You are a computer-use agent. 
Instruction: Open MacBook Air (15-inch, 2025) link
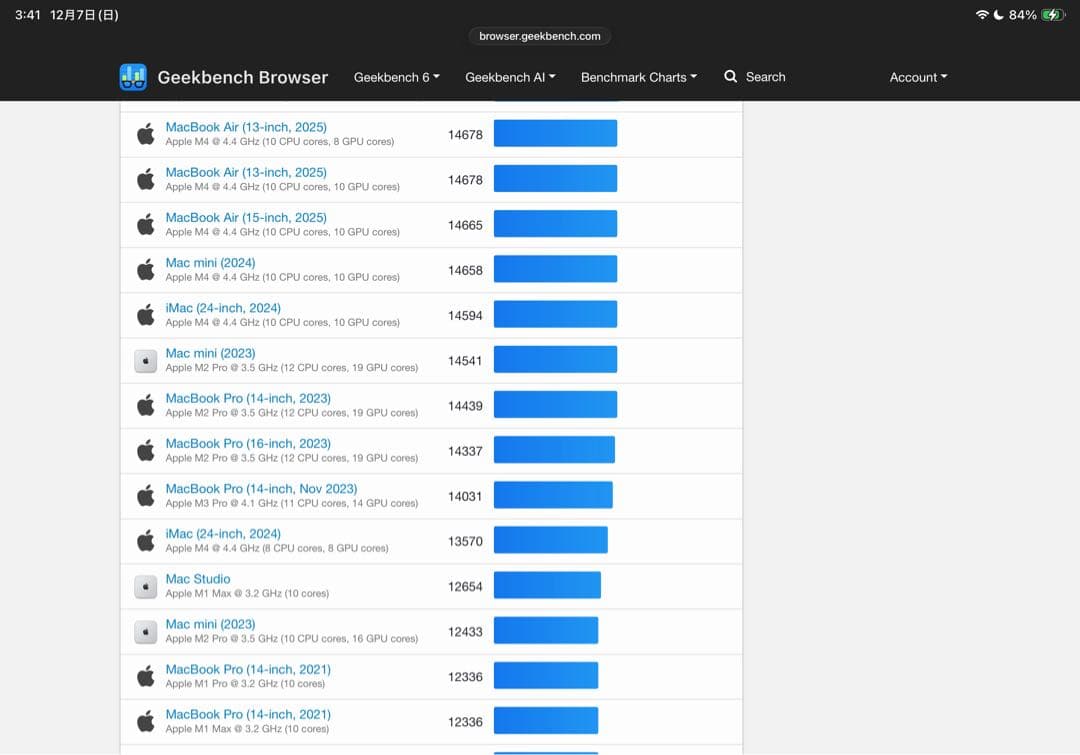point(246,218)
